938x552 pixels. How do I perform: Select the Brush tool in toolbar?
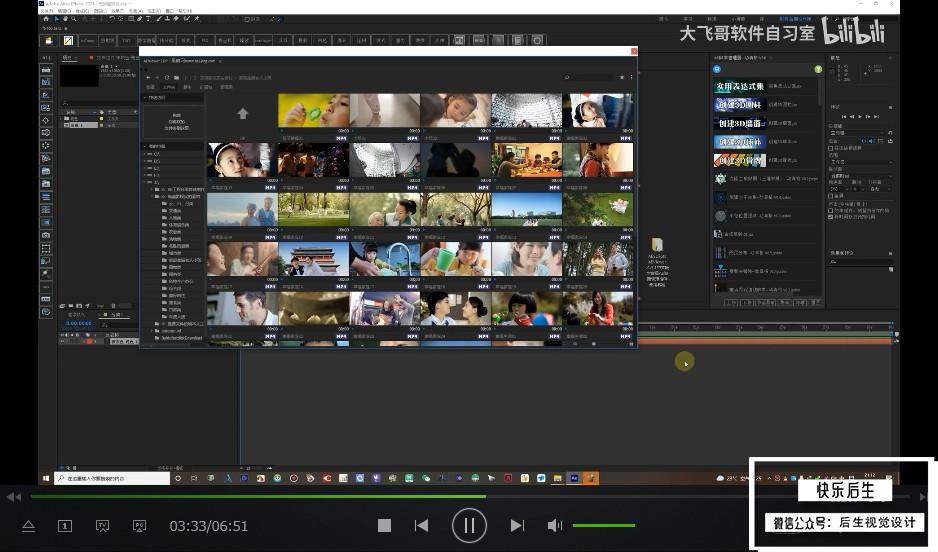(x=159, y=19)
